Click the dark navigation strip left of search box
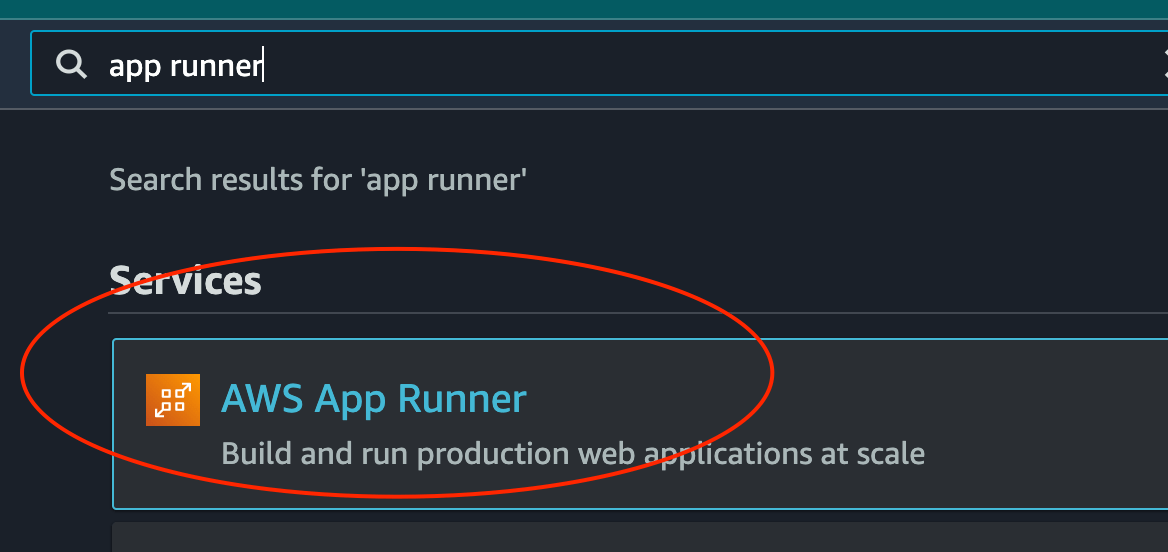The height and width of the screenshot is (552, 1168). point(14,63)
